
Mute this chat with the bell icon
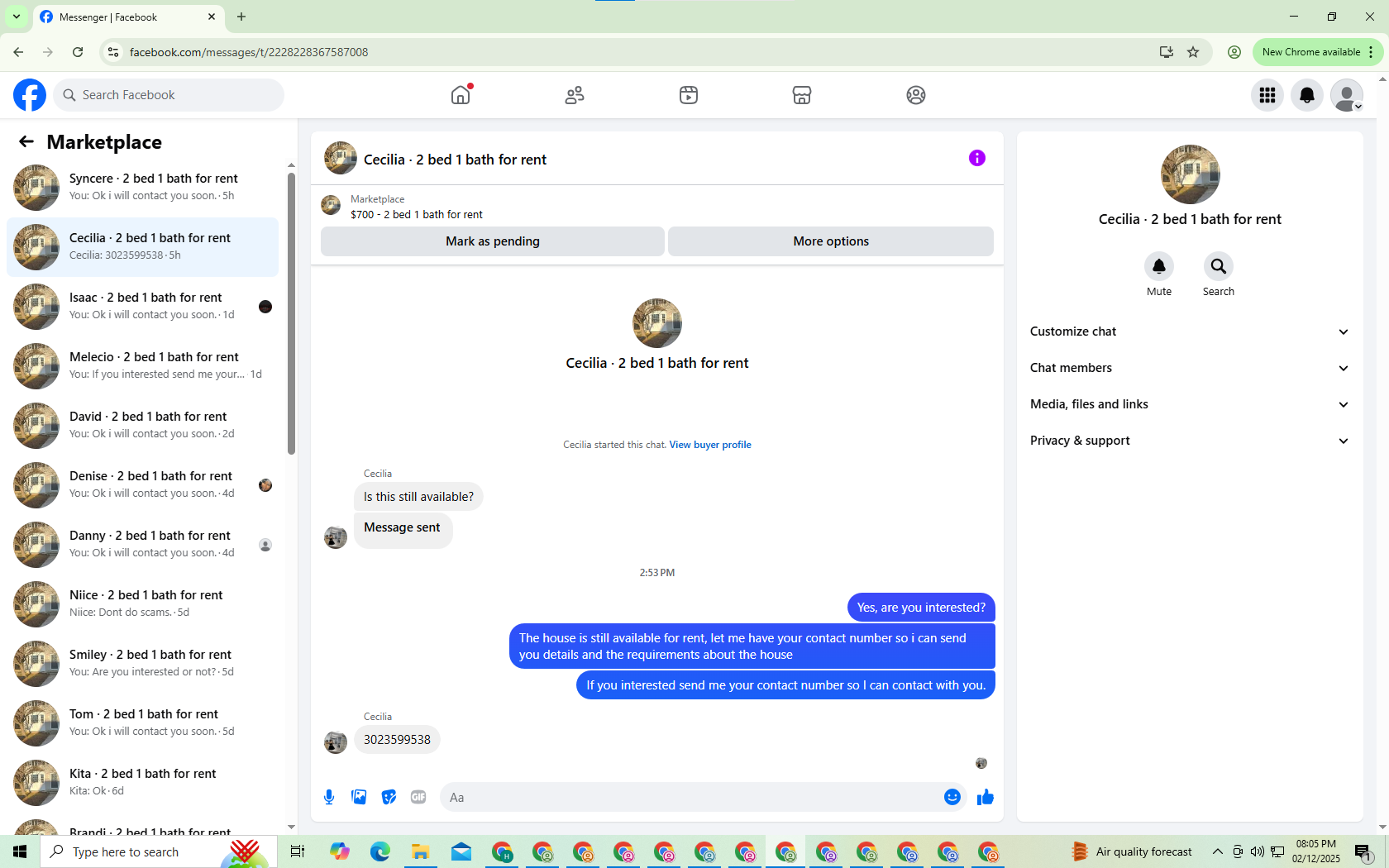(x=1159, y=266)
